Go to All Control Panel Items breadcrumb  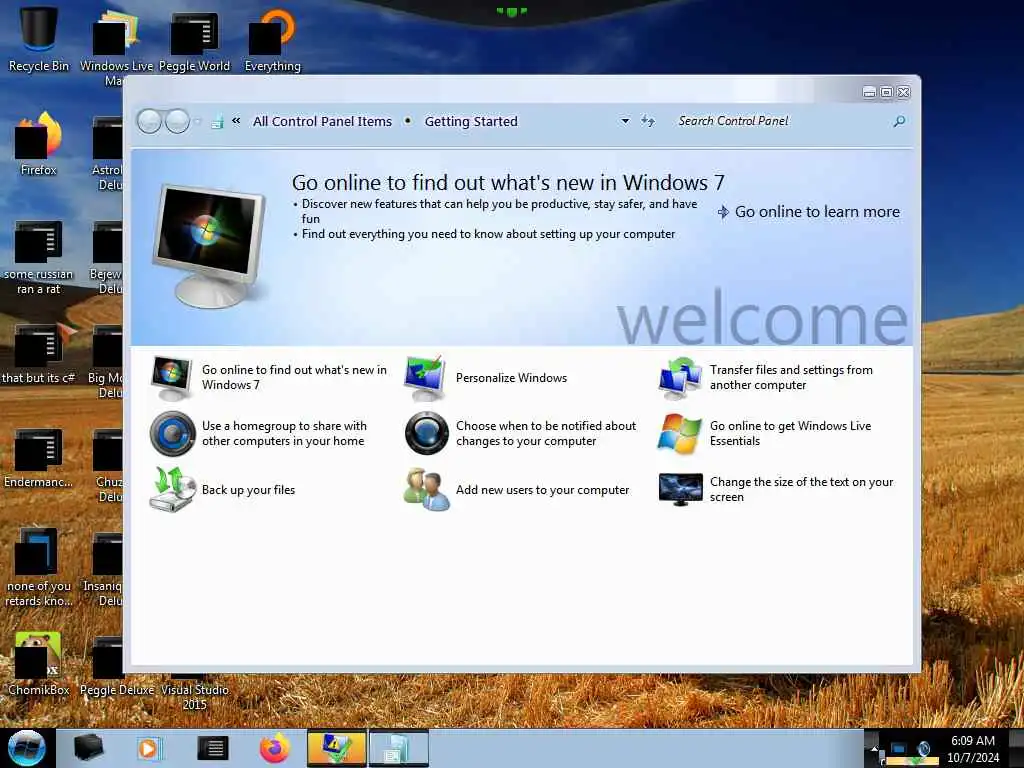click(322, 121)
